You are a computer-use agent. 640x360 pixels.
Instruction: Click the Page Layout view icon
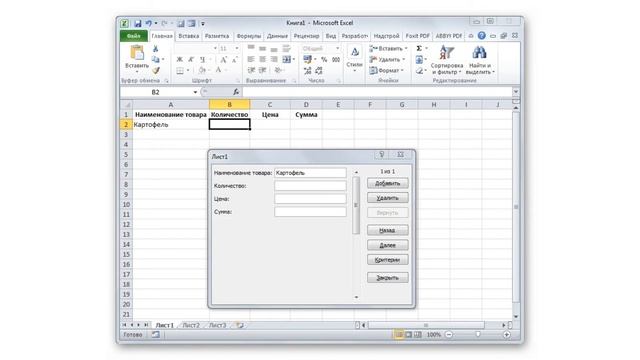coord(408,335)
